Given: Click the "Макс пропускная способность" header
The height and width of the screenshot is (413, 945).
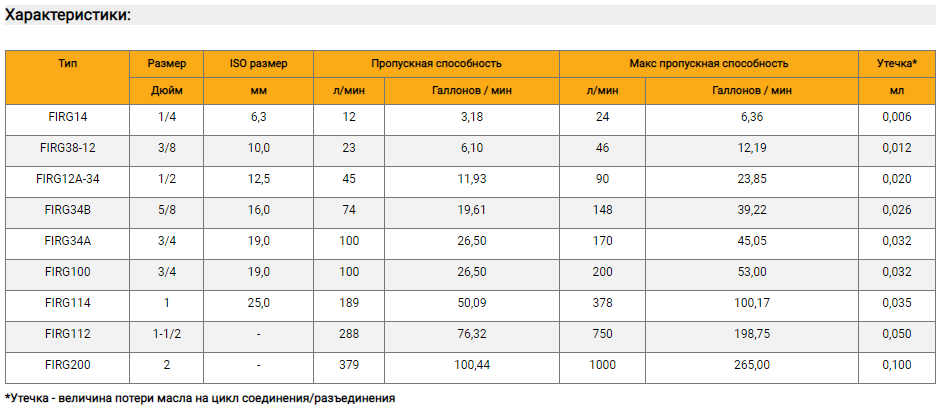Looking at the screenshot, I should pyautogui.click(x=709, y=63).
